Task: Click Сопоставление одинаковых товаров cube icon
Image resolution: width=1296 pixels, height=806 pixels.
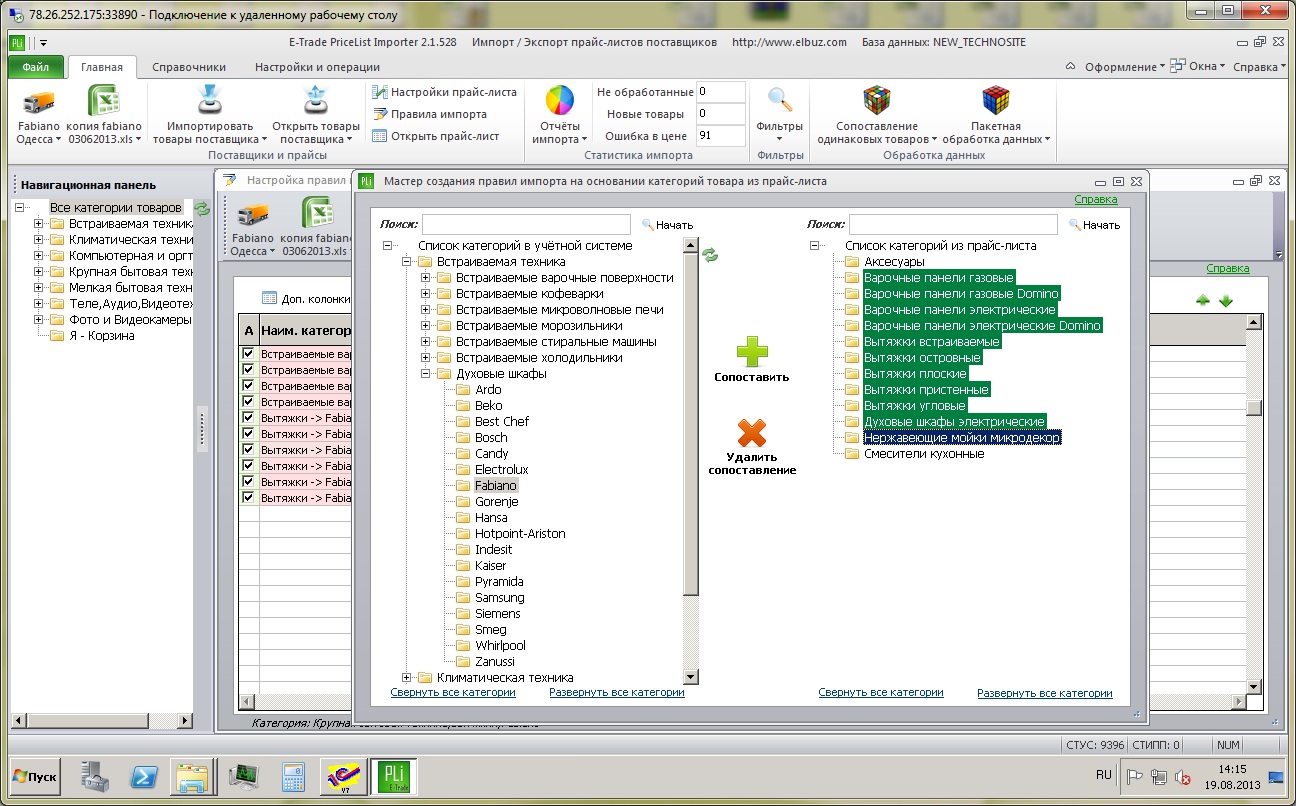Action: point(877,100)
